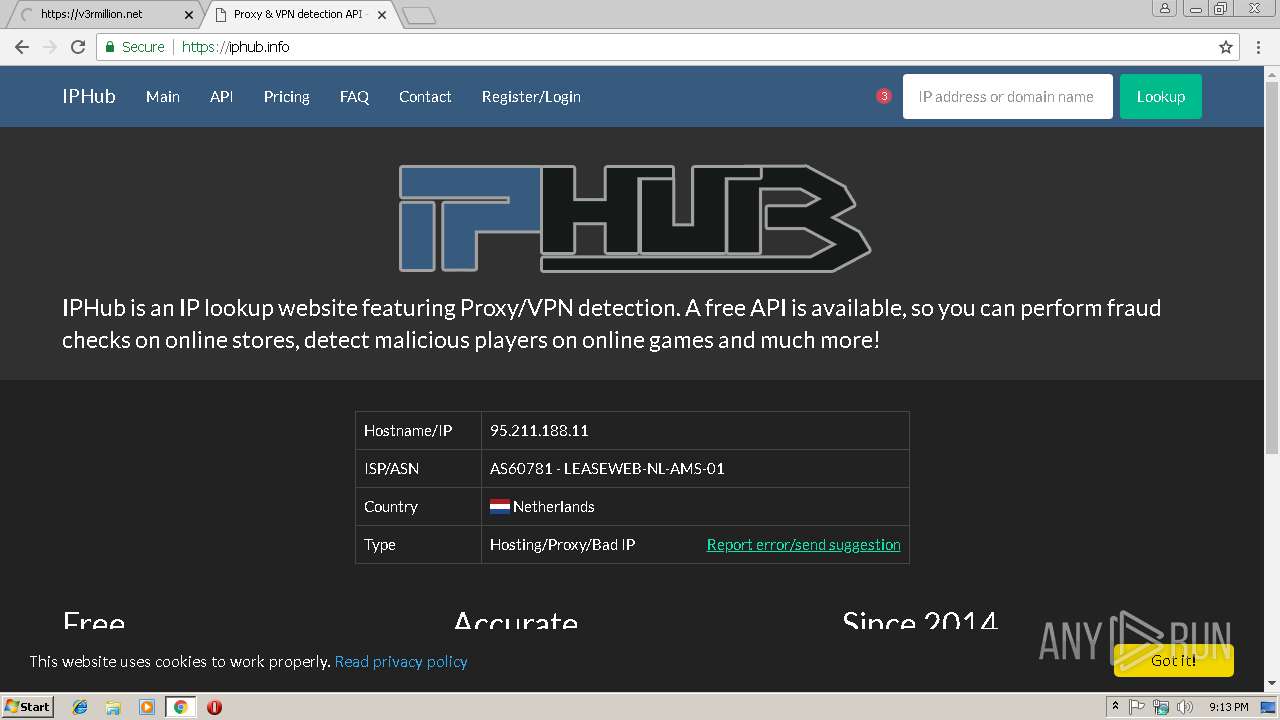Click the network tray icon
Screen dimensions: 1280x720
(1161, 707)
